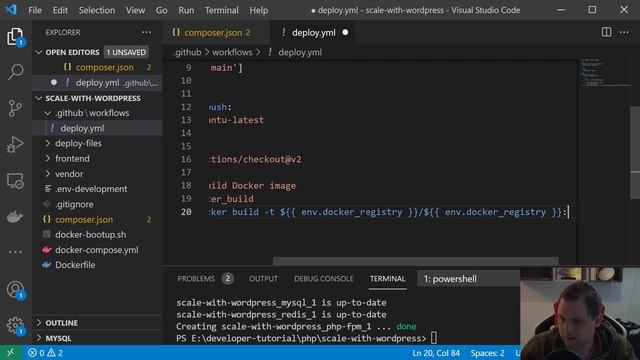This screenshot has width=640, height=360.
Task: Click the Problems count badge 2
Action: click(227, 279)
